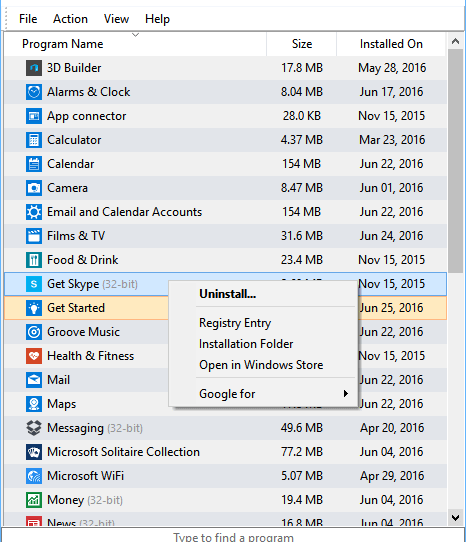Select the Get Skype program name
The width and height of the screenshot is (466, 542).
pos(73,284)
